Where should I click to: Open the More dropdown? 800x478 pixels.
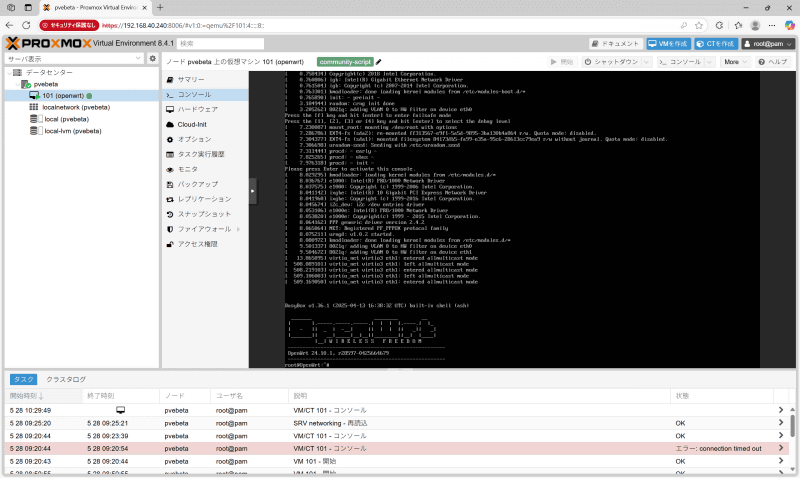click(x=735, y=62)
